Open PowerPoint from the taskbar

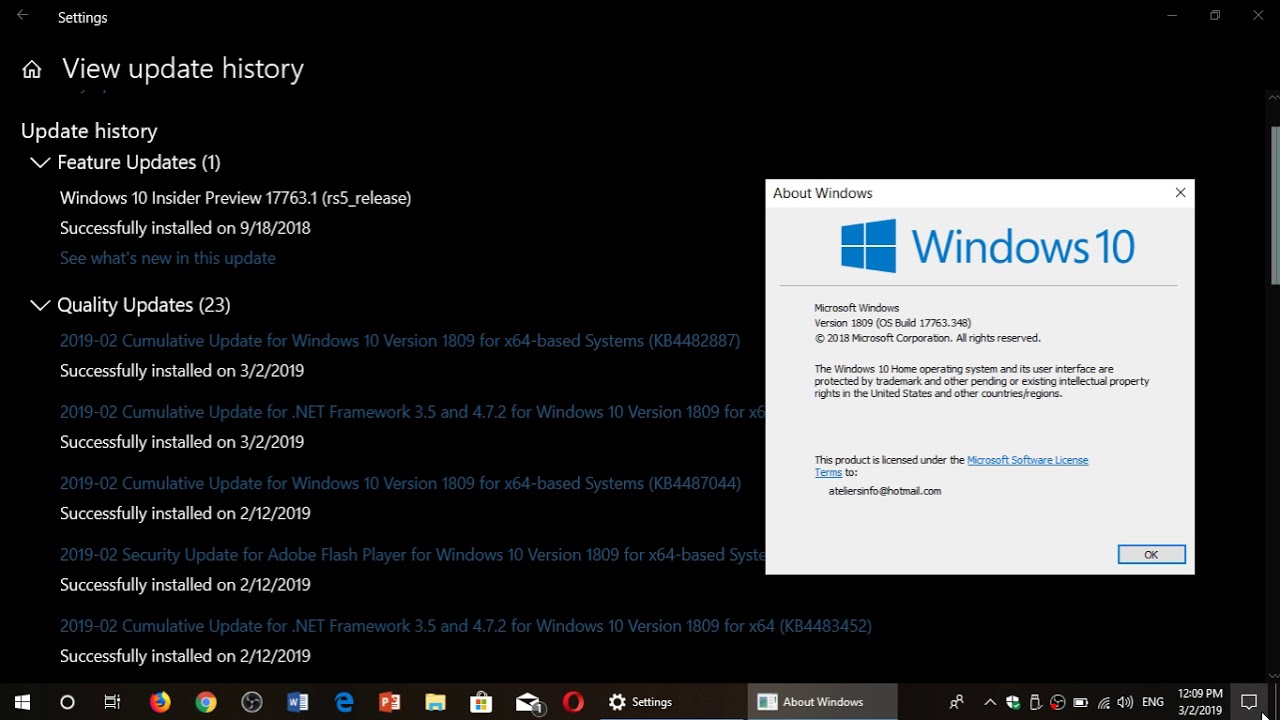tap(390, 702)
